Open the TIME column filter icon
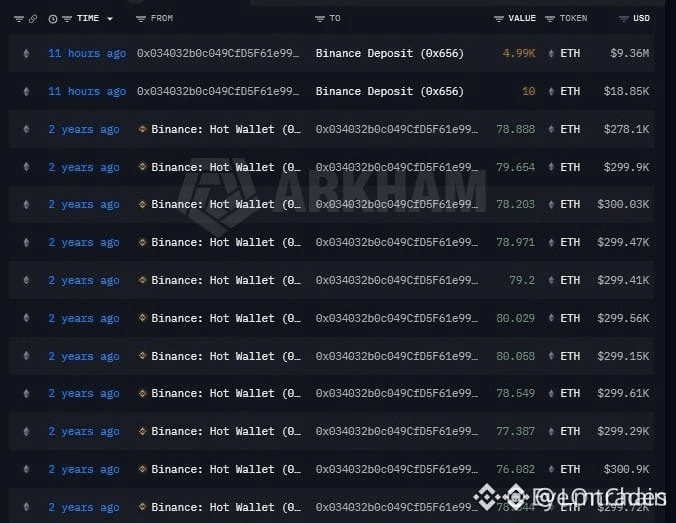Viewport: 676px width, 523px height. [67, 19]
